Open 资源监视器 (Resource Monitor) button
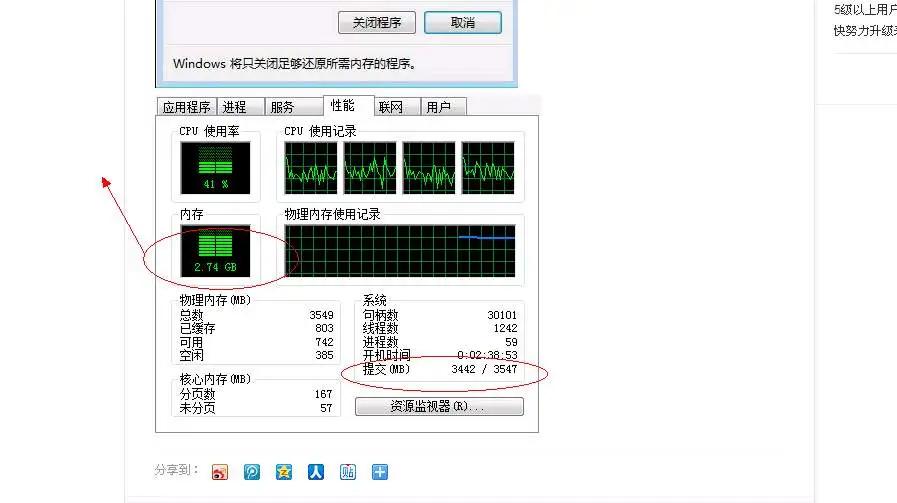 (x=439, y=407)
